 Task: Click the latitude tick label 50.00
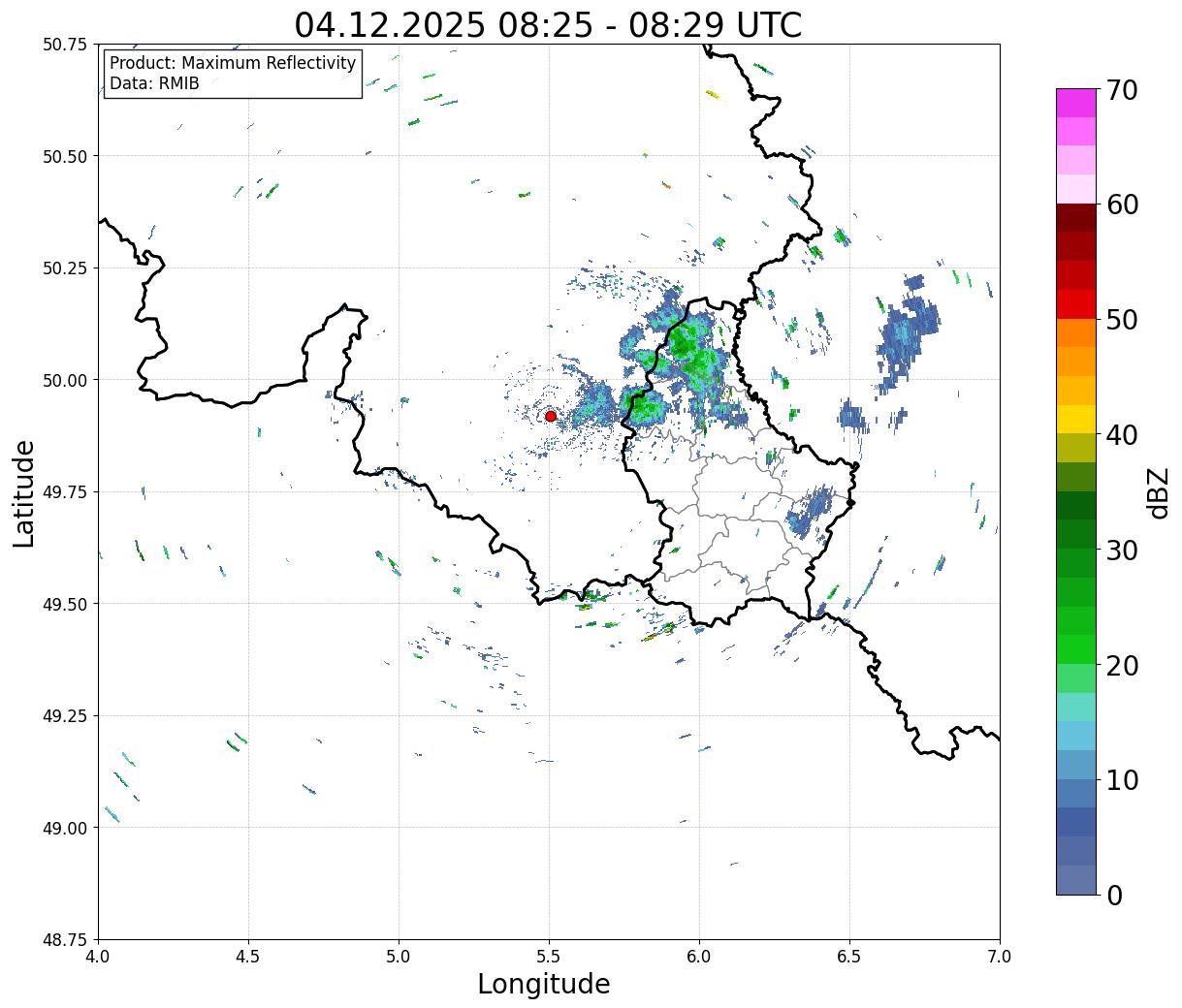click(x=65, y=380)
